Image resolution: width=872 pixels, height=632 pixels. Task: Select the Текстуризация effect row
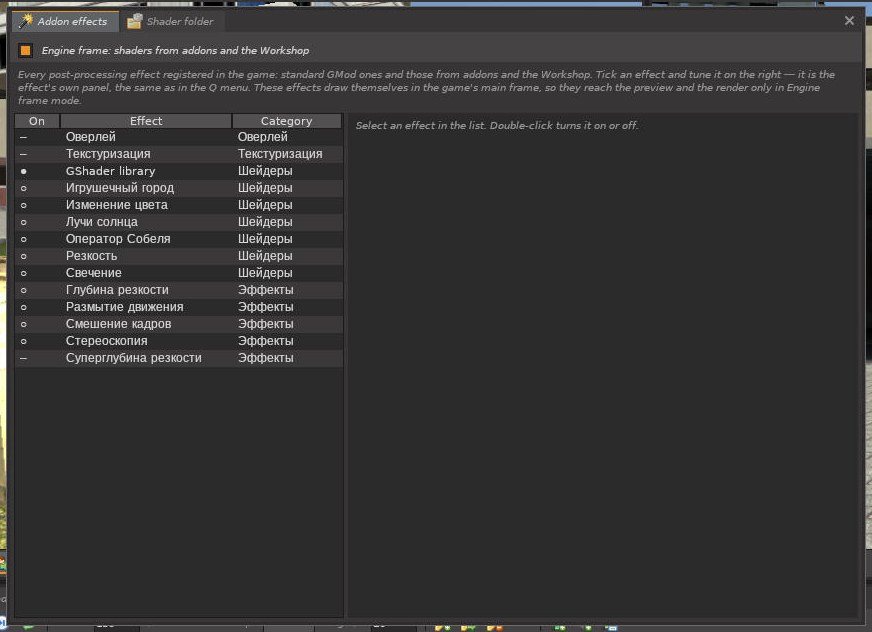coord(179,154)
